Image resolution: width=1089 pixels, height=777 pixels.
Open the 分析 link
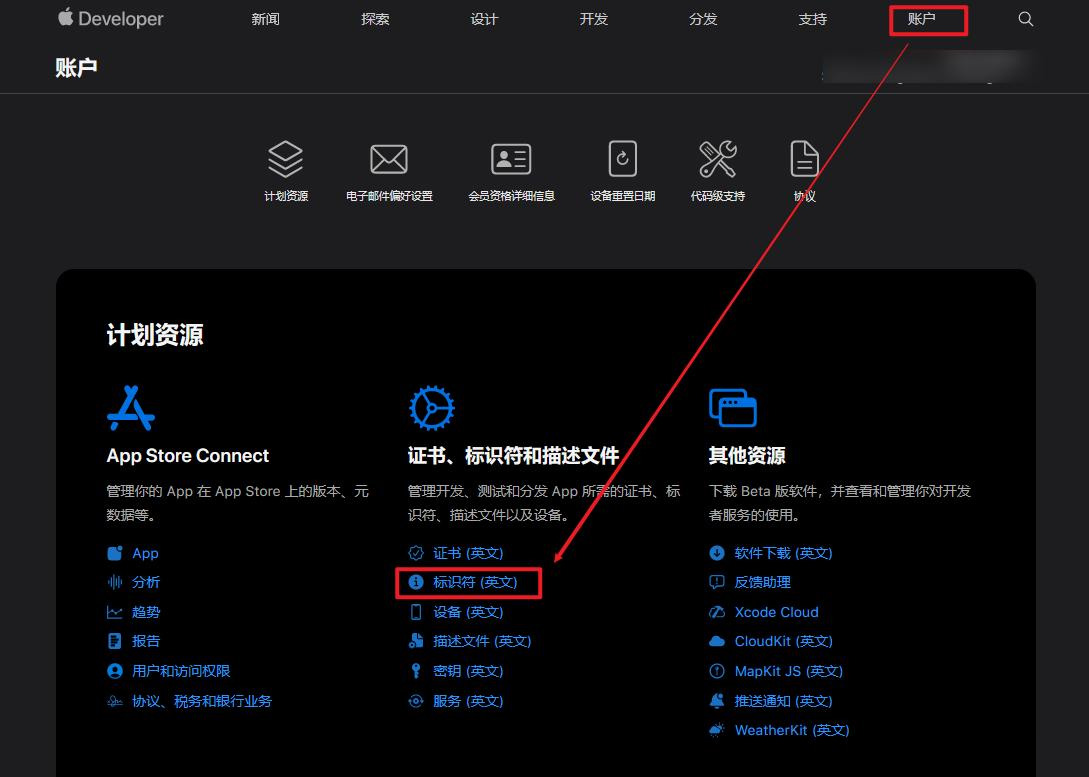(146, 582)
